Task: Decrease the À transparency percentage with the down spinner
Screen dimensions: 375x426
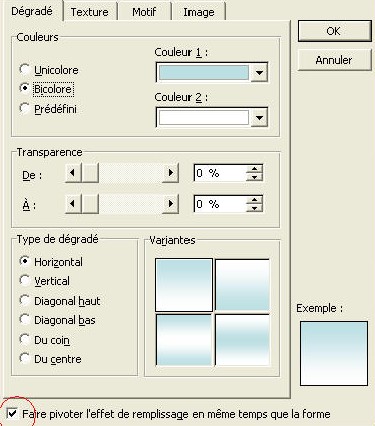Action: pos(254,208)
